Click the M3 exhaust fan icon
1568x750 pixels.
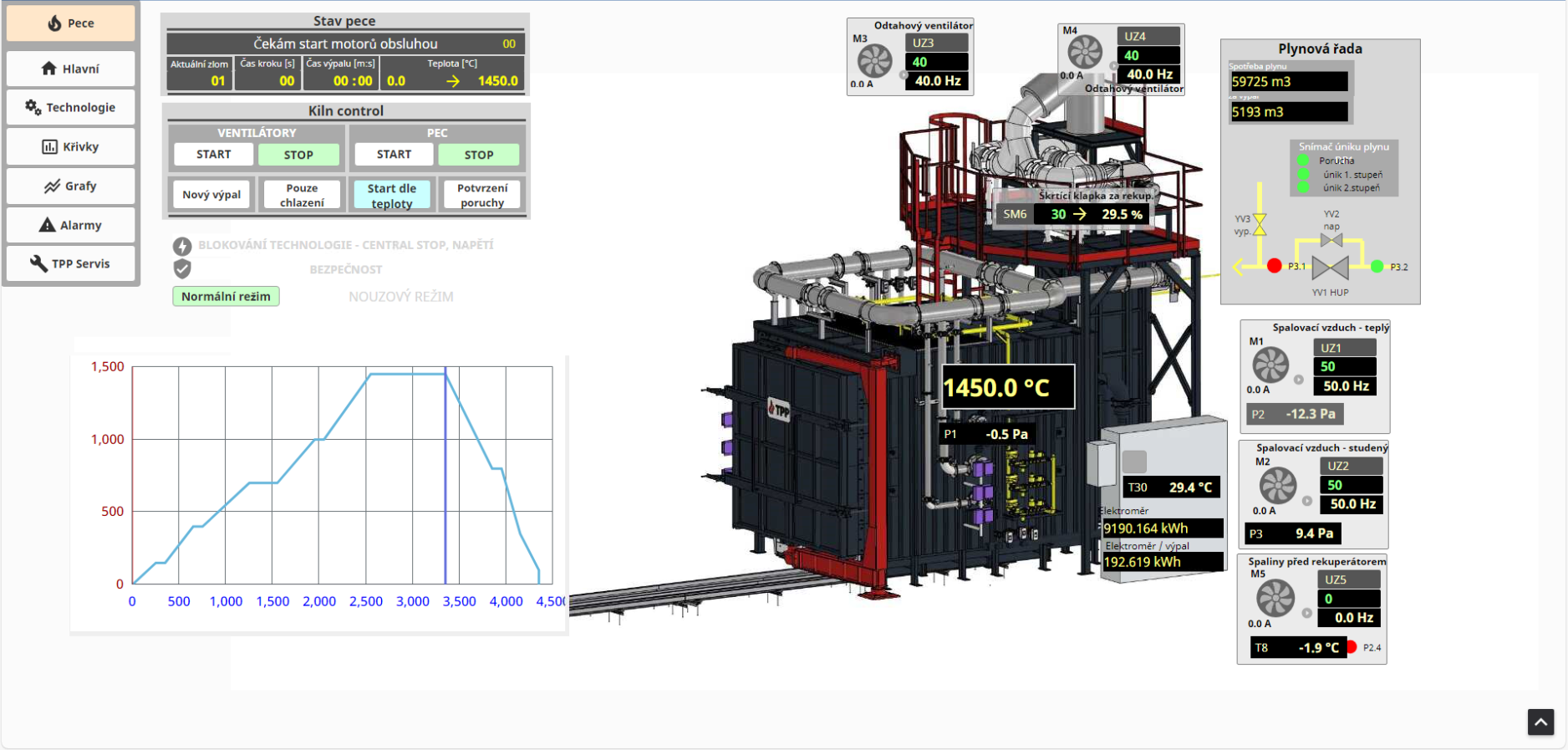[x=875, y=61]
